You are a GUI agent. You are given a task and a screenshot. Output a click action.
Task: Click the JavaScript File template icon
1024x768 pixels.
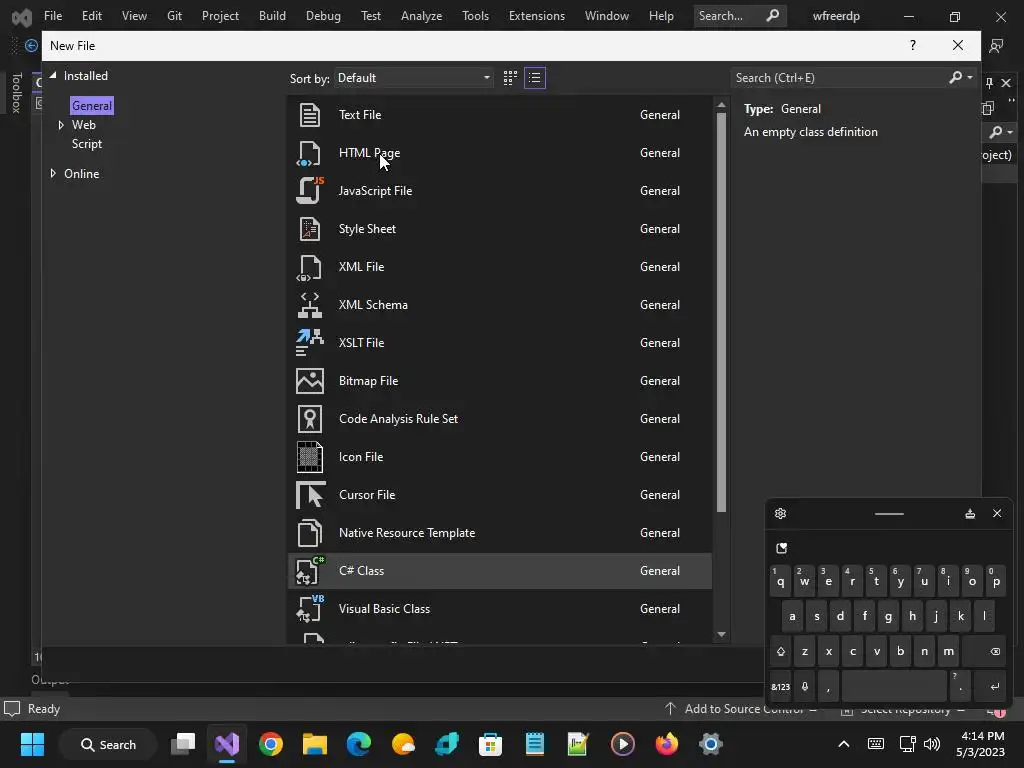(310, 191)
